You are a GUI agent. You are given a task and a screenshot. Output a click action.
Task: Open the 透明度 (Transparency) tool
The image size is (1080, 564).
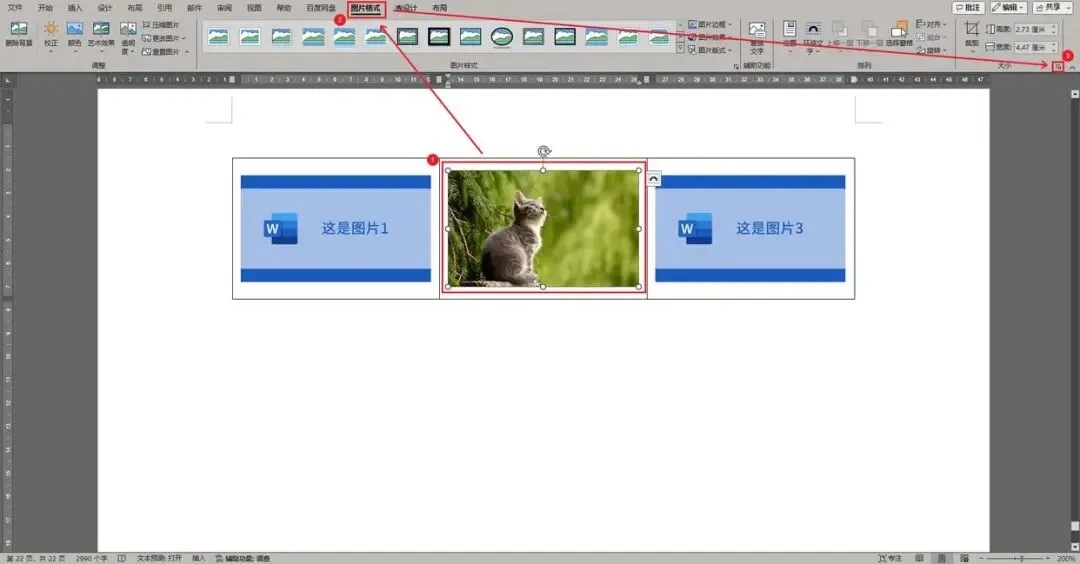pyautogui.click(x=128, y=38)
